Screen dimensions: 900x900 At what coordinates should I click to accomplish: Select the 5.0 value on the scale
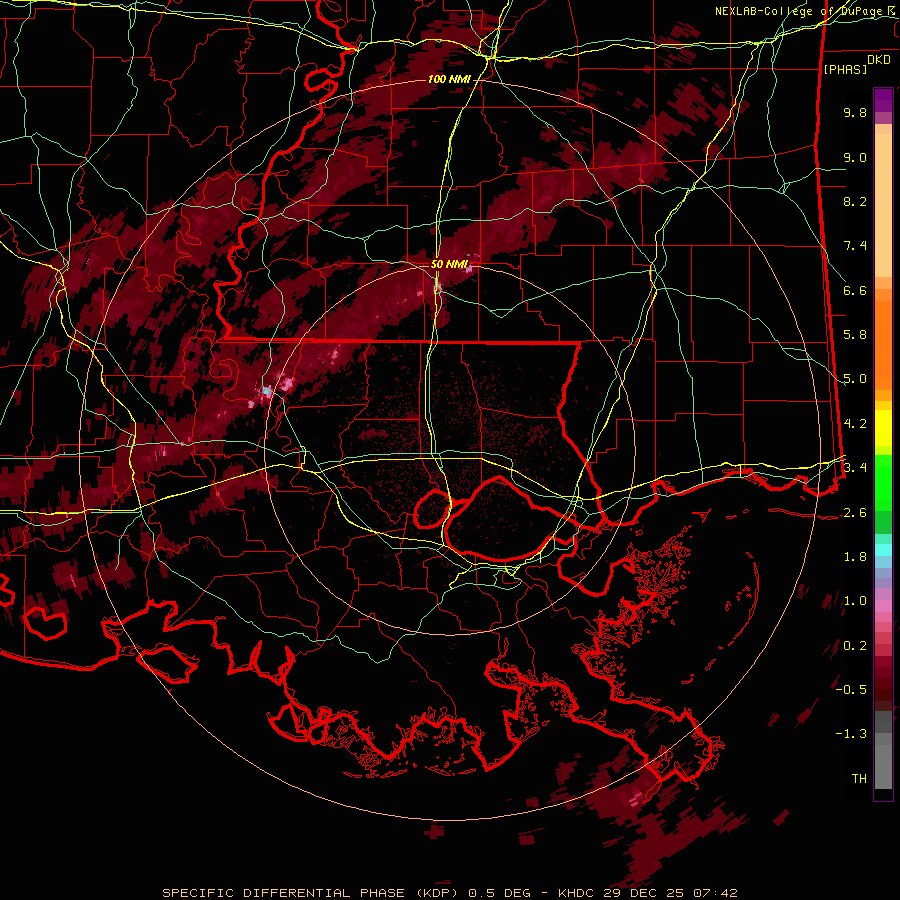point(855,379)
